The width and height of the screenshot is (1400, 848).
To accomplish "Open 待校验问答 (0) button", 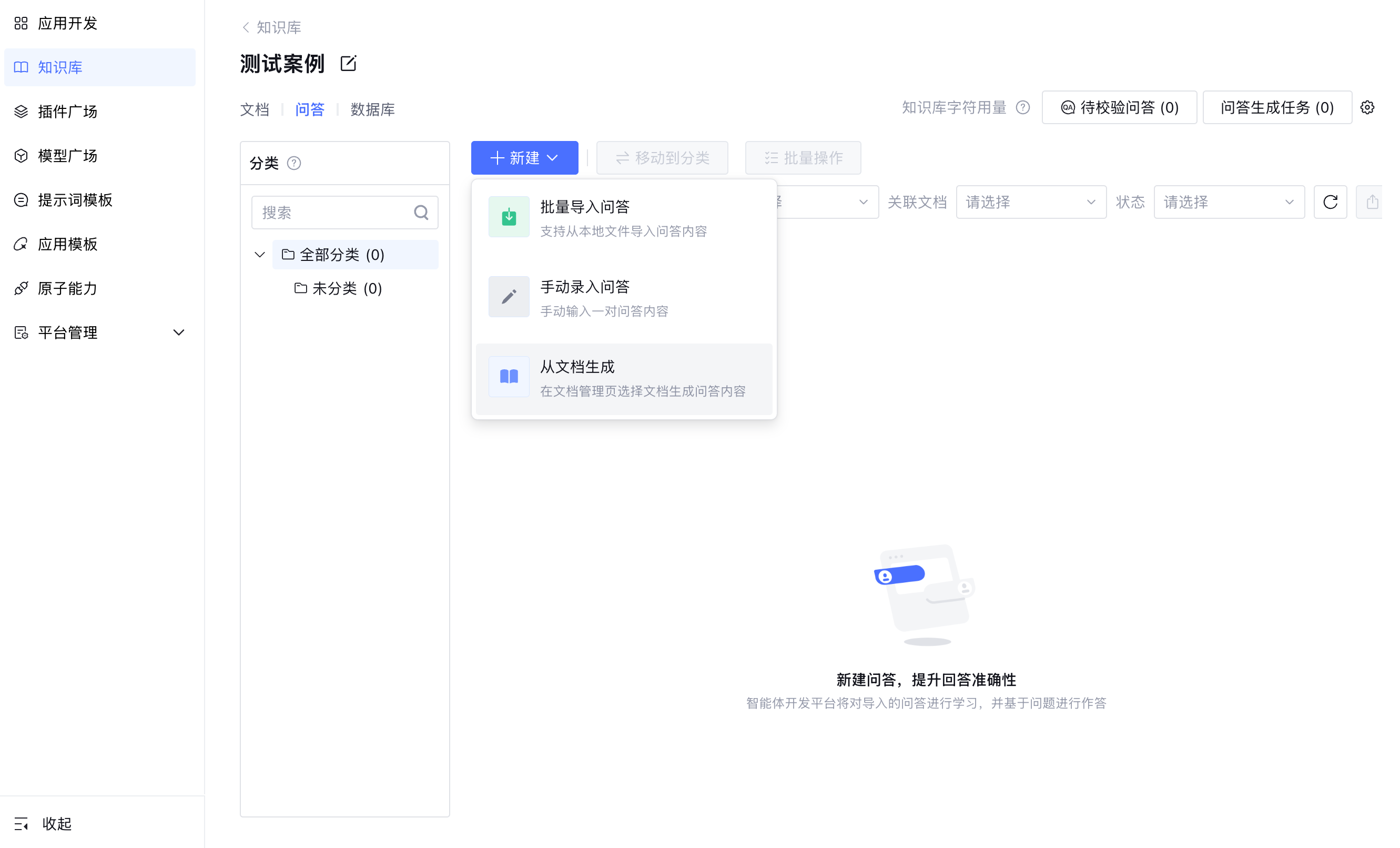I will tap(1118, 107).
